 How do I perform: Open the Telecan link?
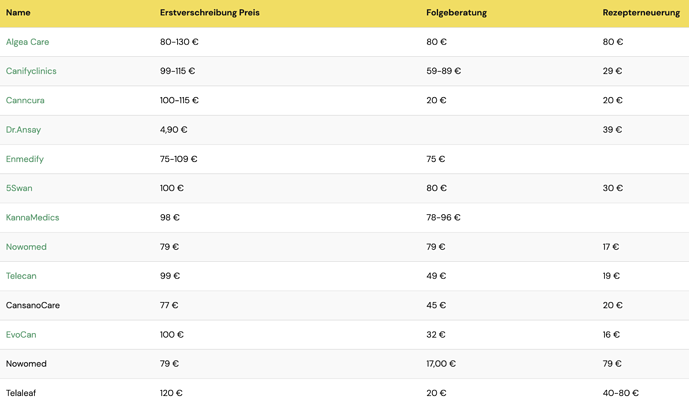21,276
